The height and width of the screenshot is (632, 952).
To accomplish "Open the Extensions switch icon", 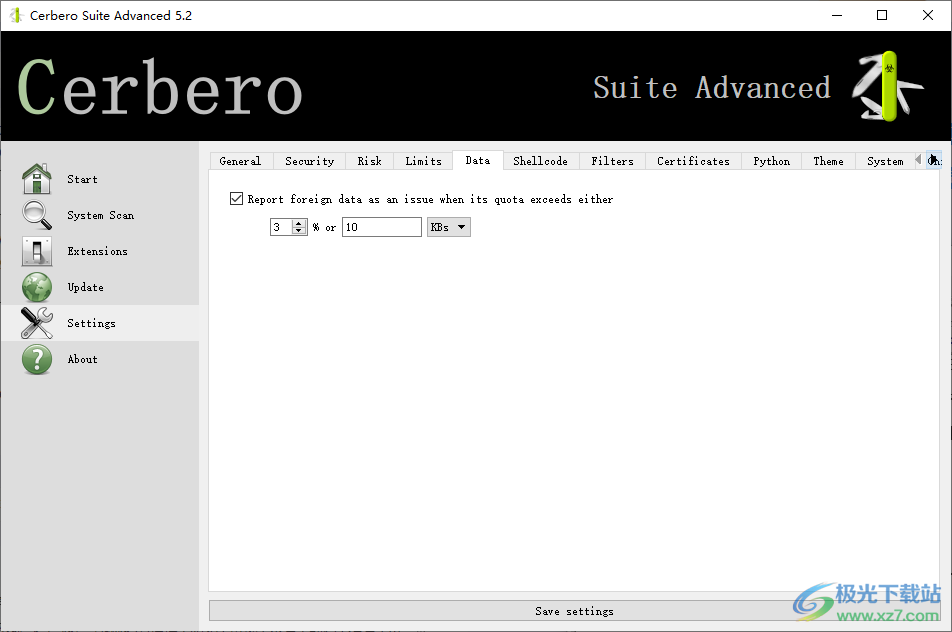I will click(x=37, y=251).
